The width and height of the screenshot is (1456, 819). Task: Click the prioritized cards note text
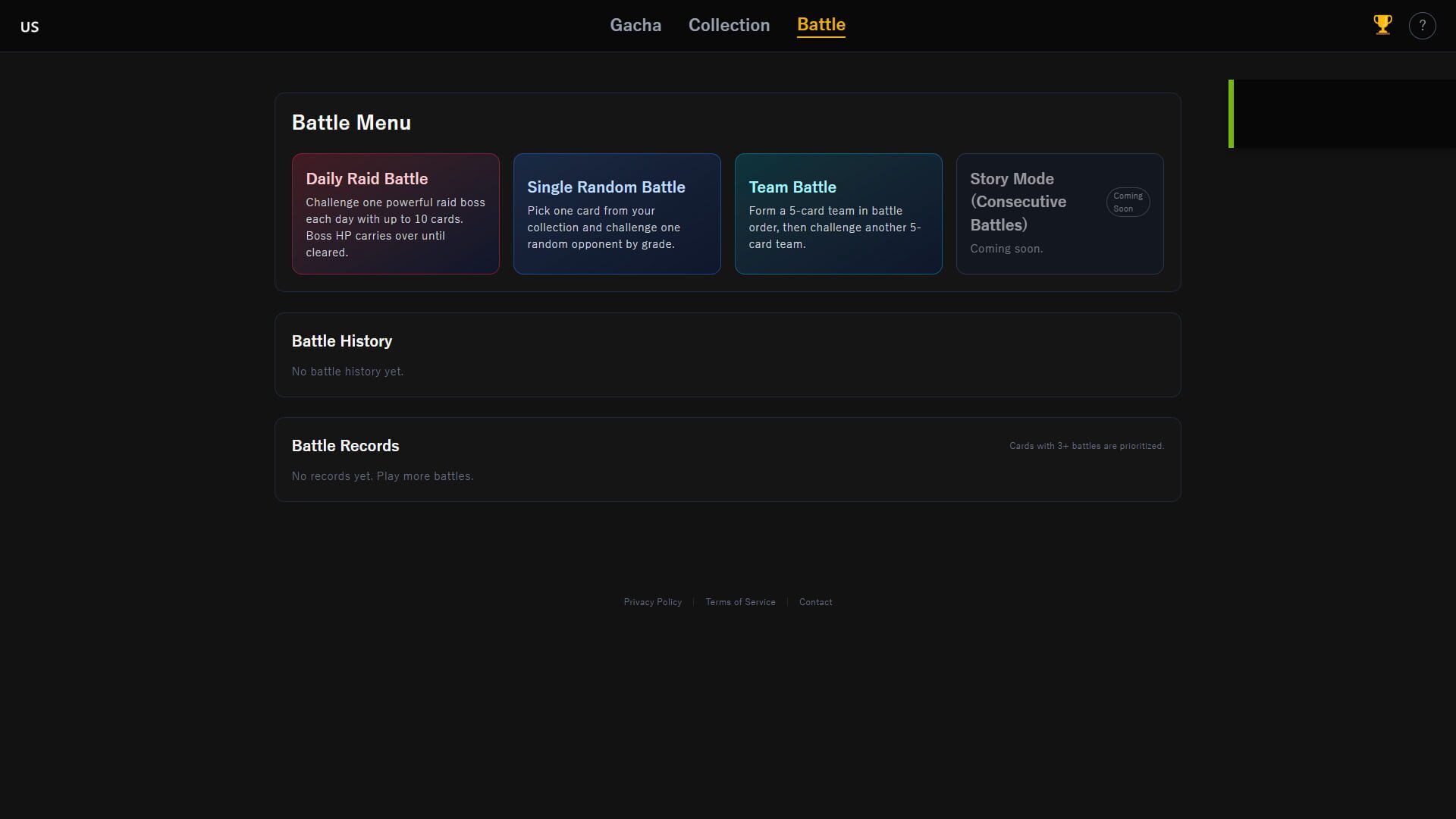point(1086,446)
